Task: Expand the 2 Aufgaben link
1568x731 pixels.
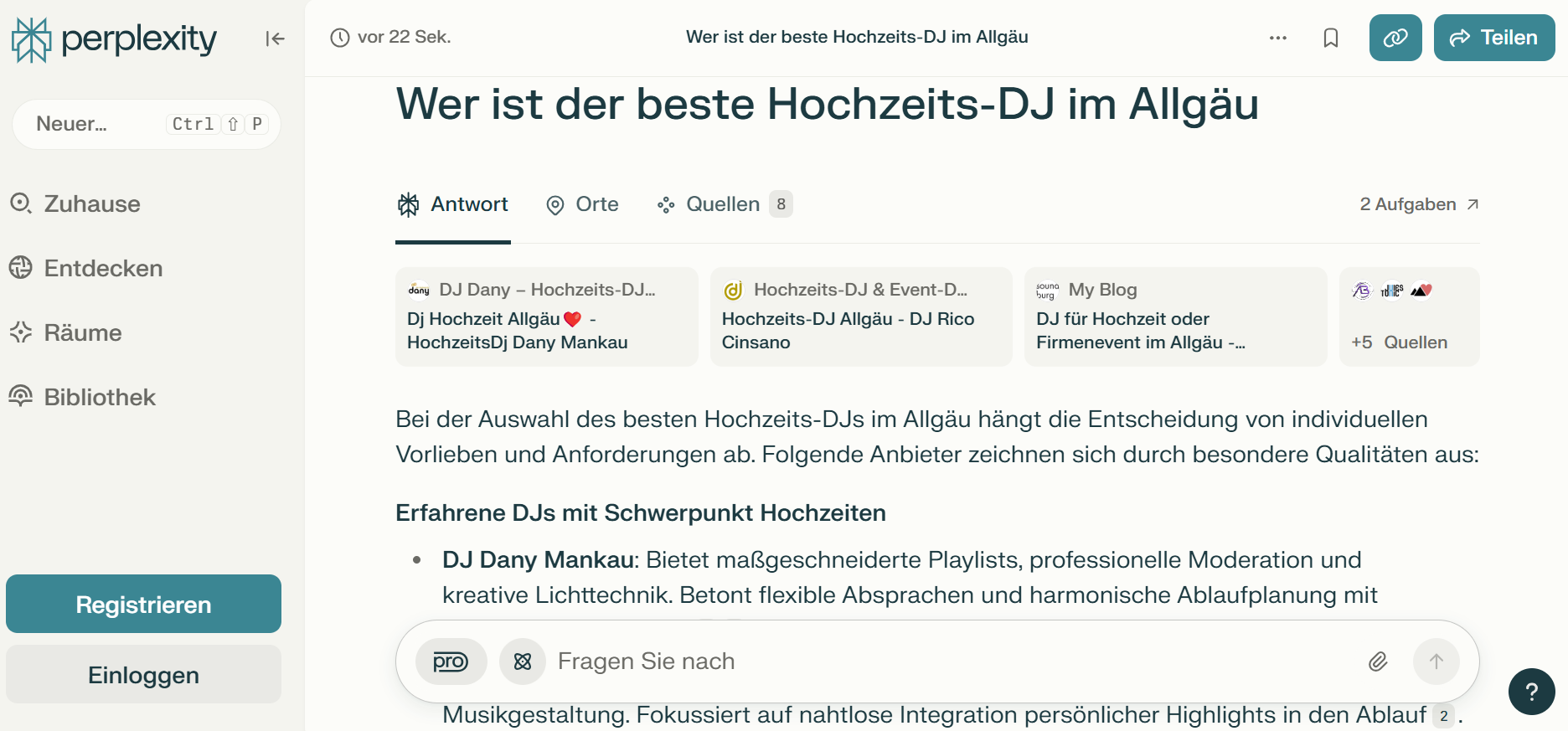Action: coord(1420,204)
